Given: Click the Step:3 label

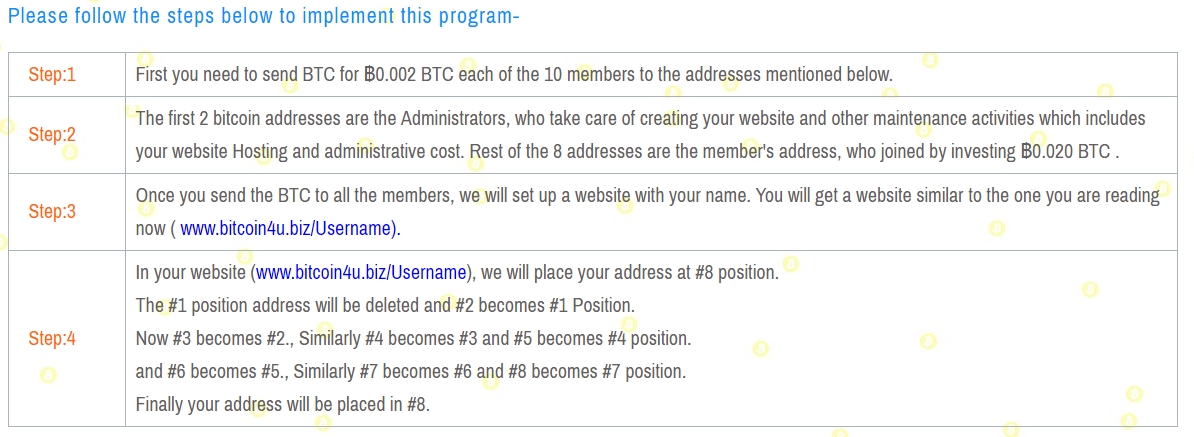Looking at the screenshot, I should pos(66,212).
